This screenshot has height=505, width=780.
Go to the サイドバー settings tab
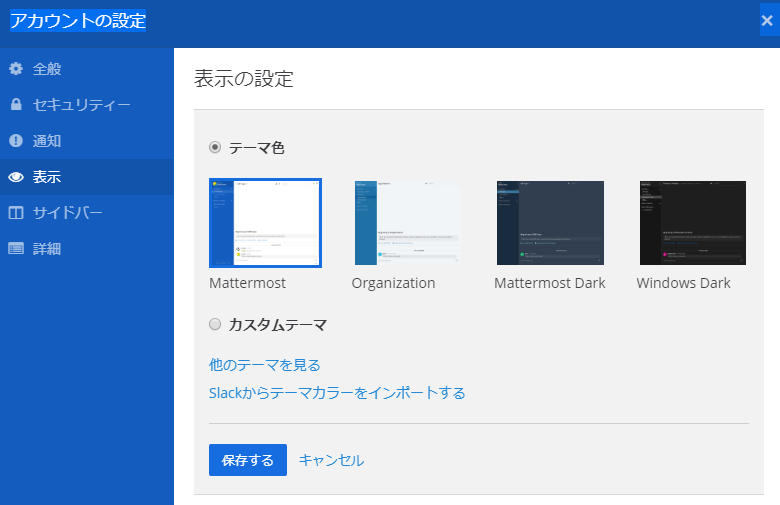87,213
